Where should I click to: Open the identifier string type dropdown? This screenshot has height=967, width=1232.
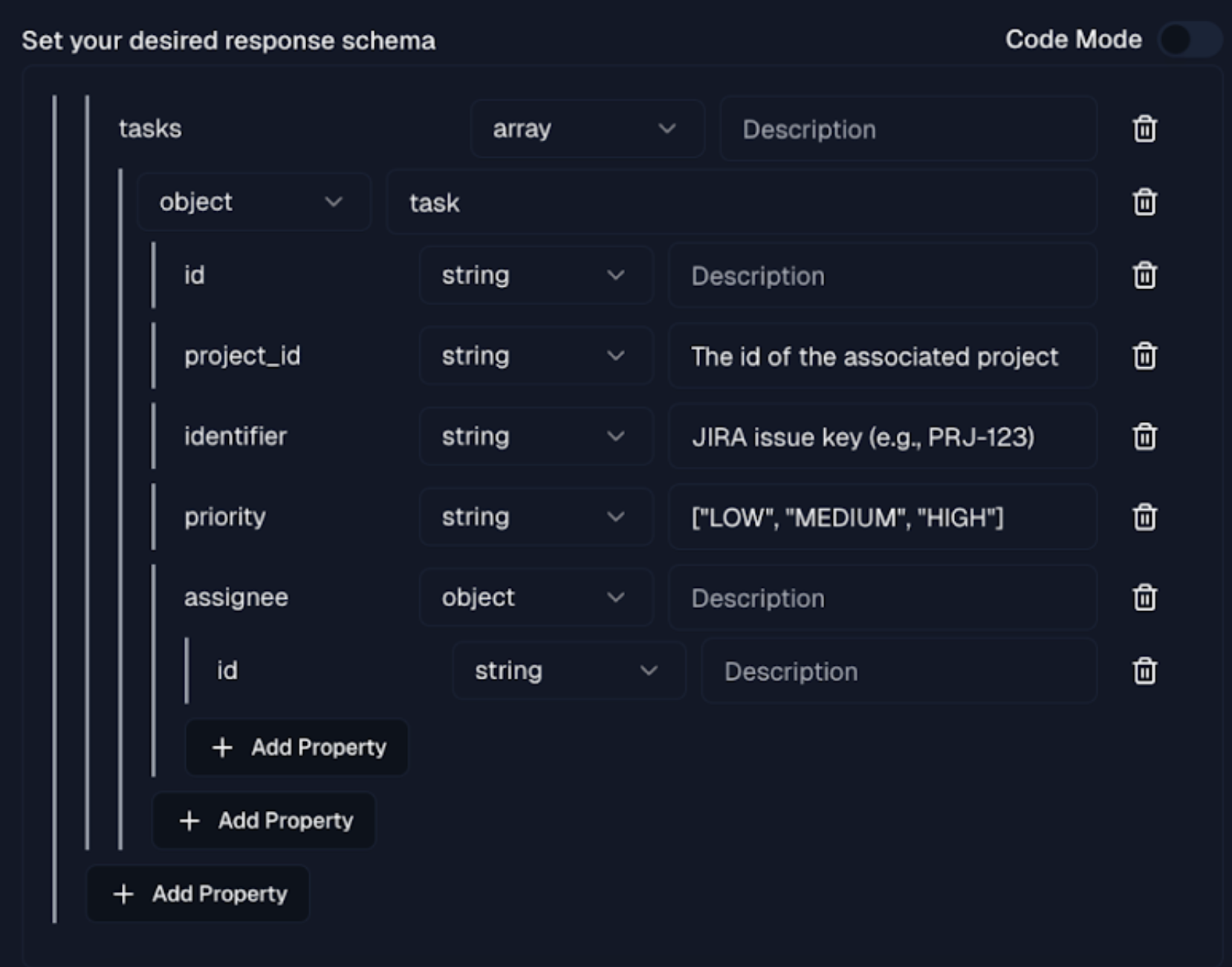pyautogui.click(x=535, y=436)
